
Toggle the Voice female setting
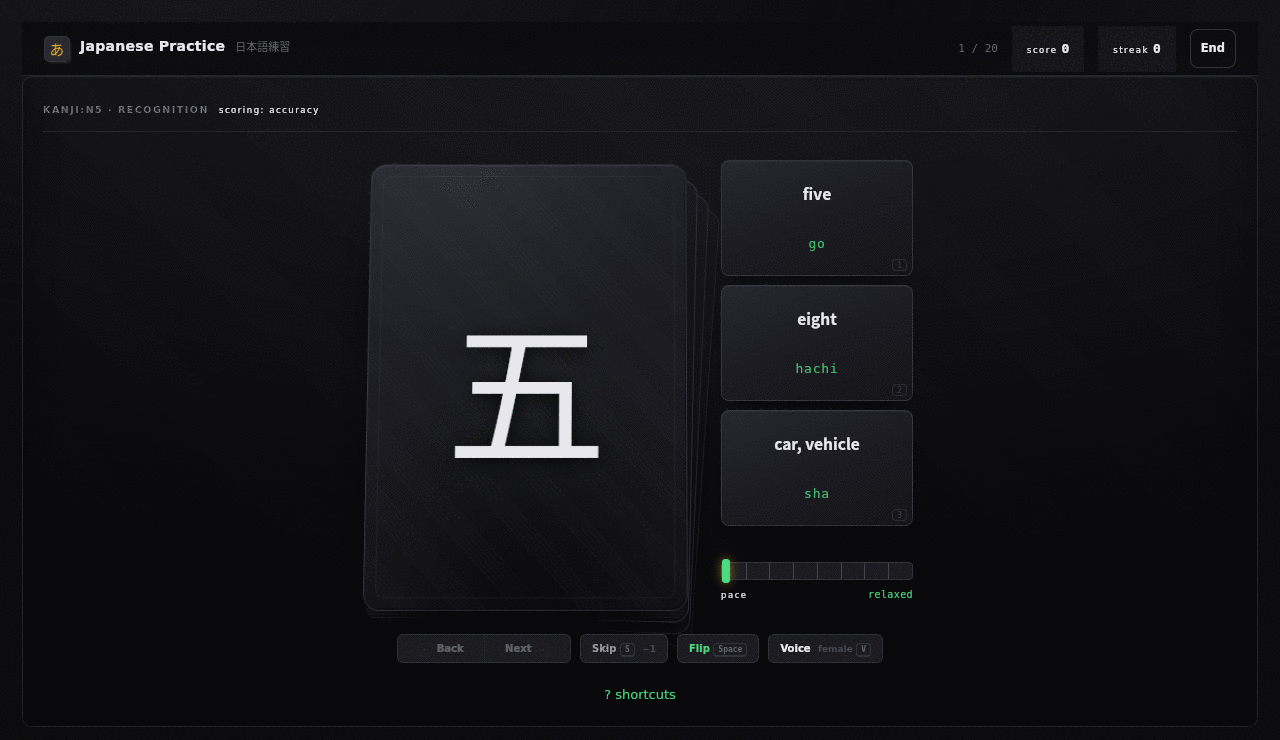825,648
